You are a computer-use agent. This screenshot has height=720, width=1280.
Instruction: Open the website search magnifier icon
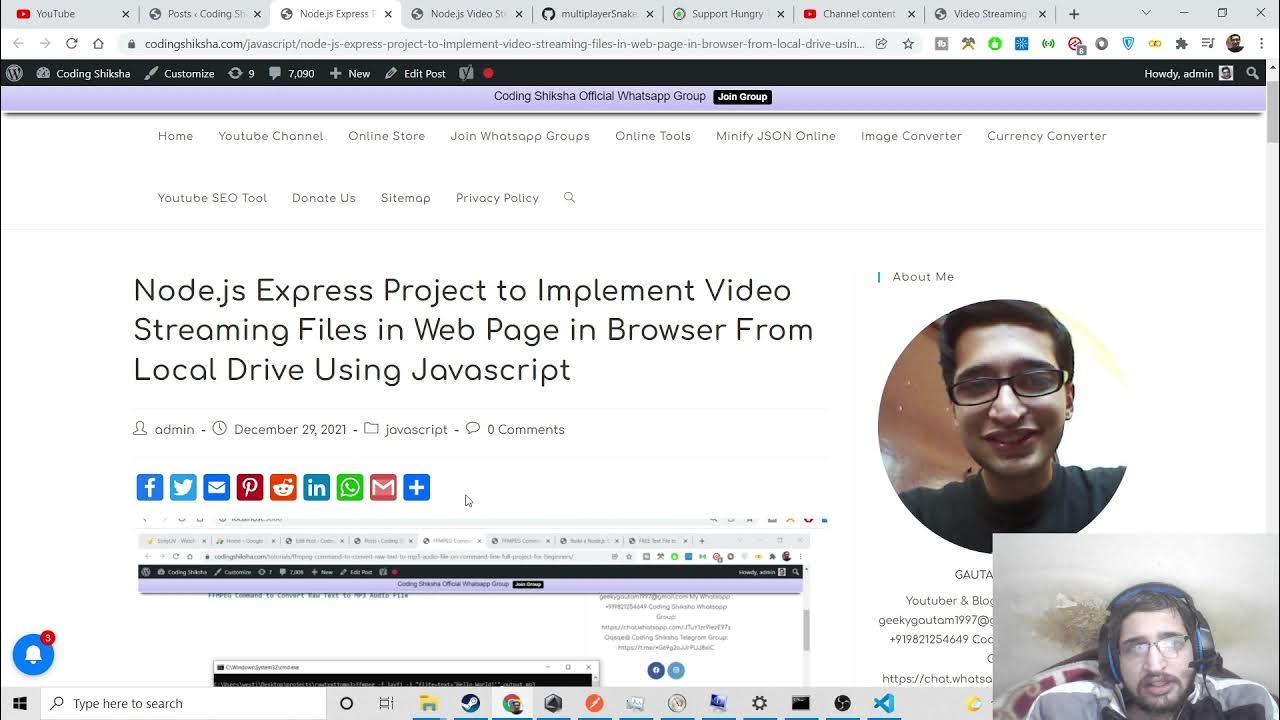pos(569,198)
